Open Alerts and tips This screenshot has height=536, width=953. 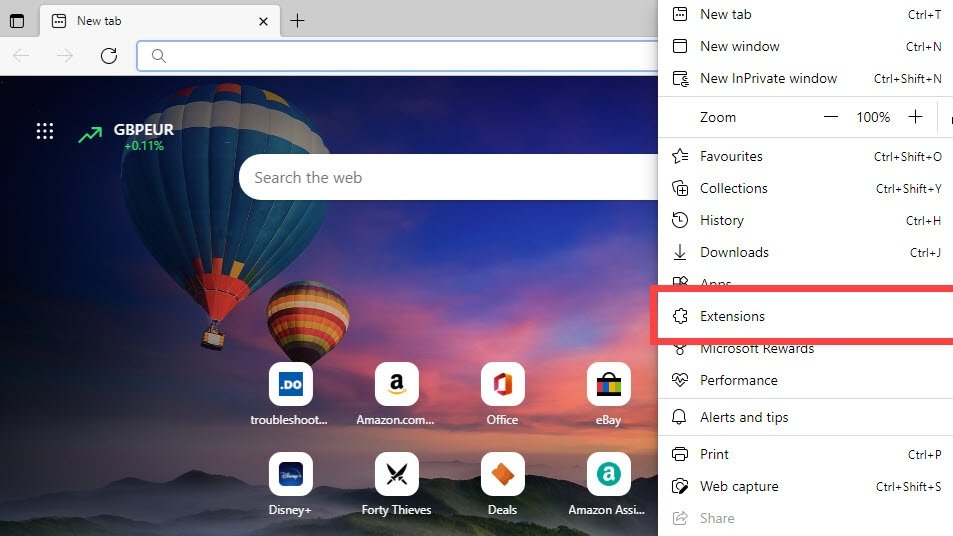pos(806,417)
